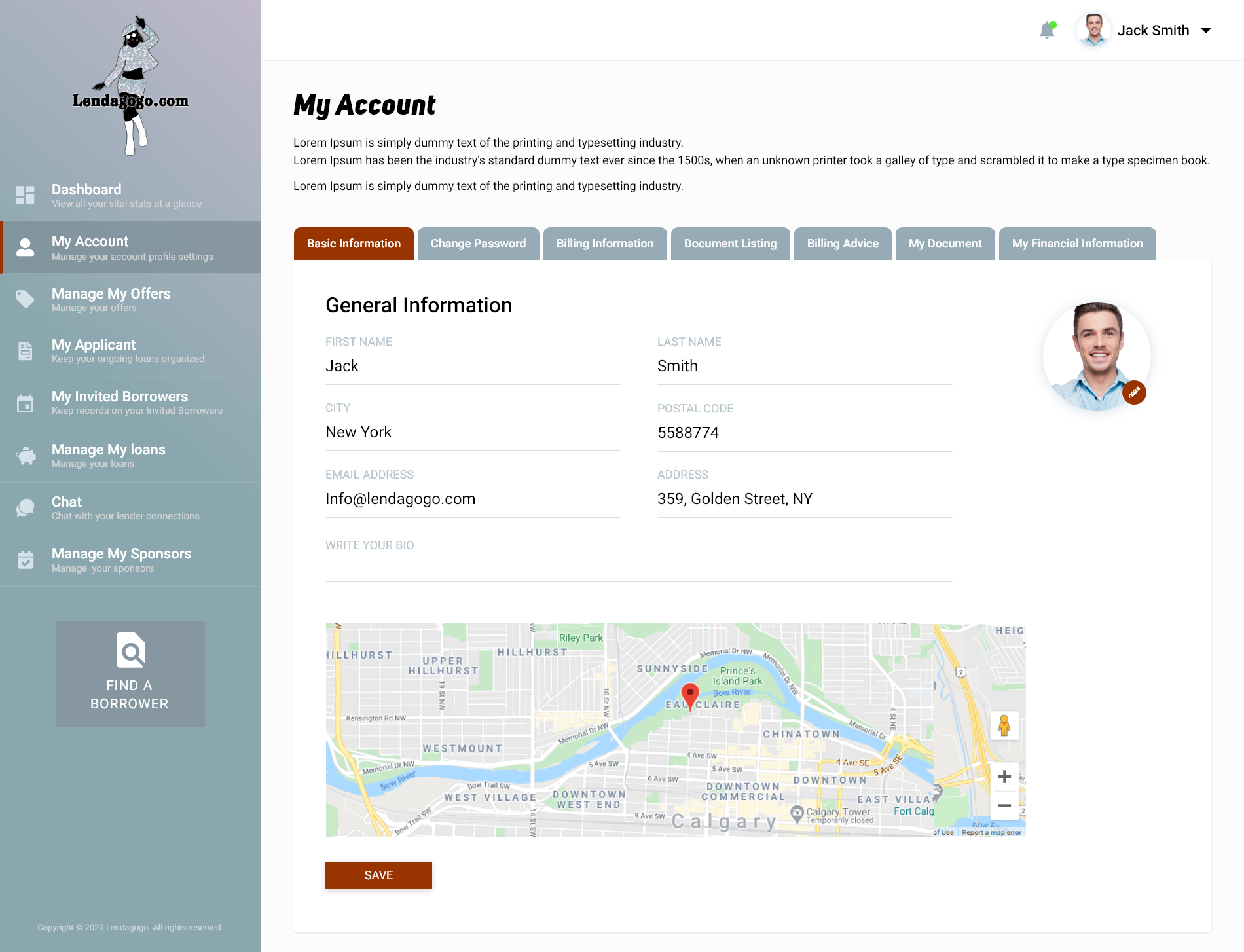Click the Manage My Sponsors calendar icon

(26, 560)
